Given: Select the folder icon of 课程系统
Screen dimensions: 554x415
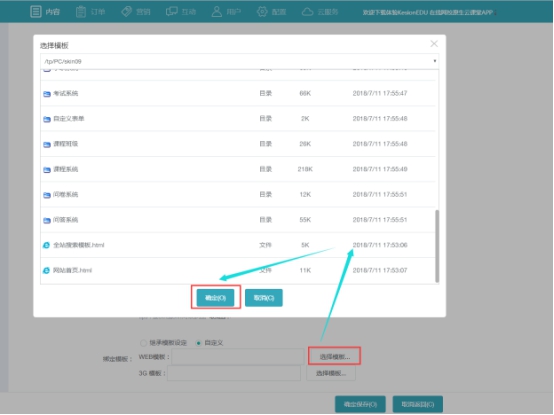Looking at the screenshot, I should click(47, 170).
